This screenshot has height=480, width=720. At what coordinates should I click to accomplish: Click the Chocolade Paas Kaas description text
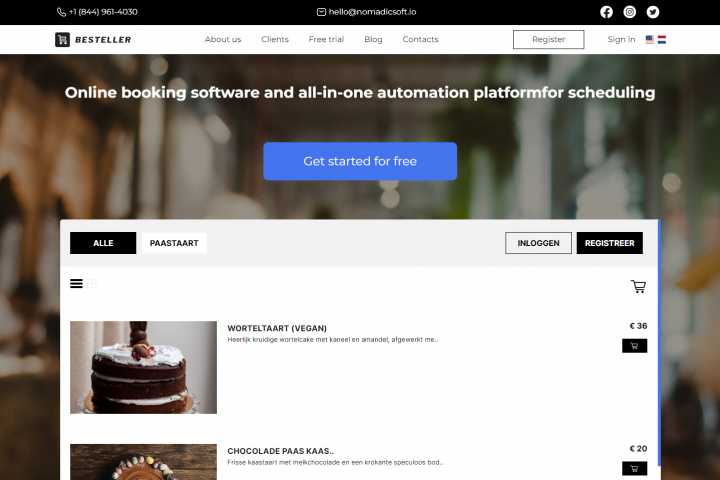pyautogui.click(x=335, y=463)
